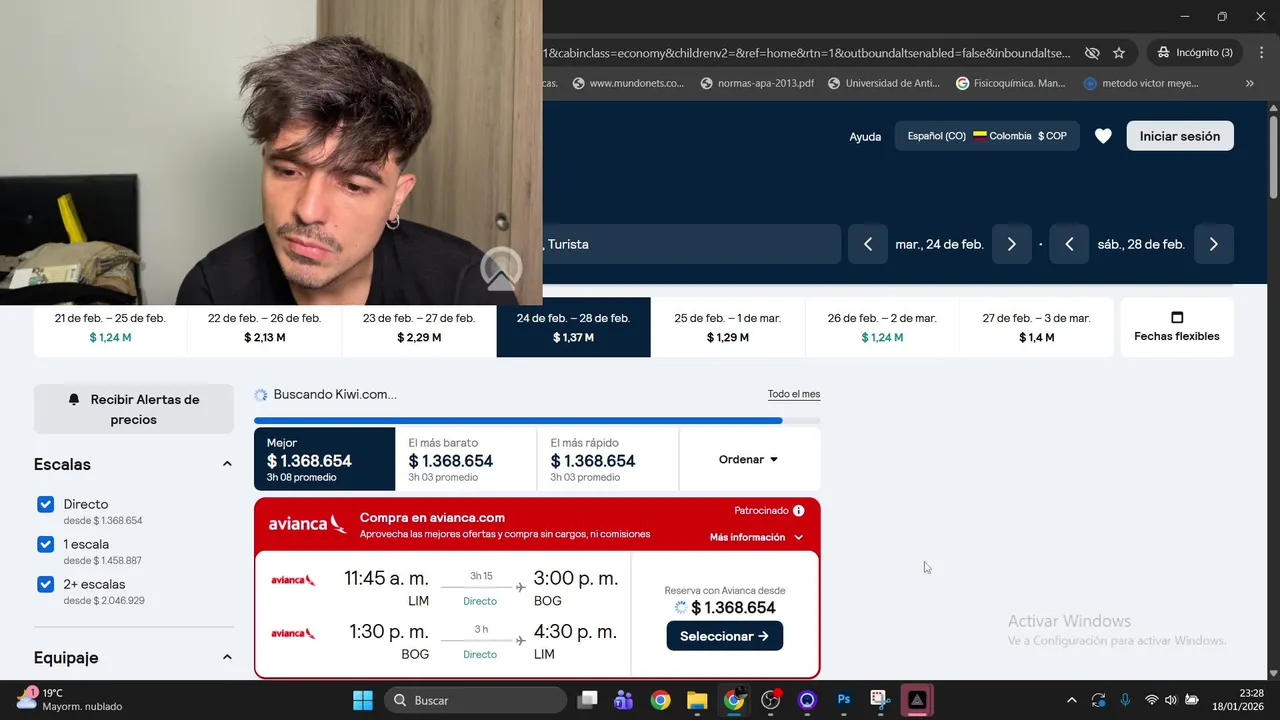Go to previous departure date

[868, 244]
